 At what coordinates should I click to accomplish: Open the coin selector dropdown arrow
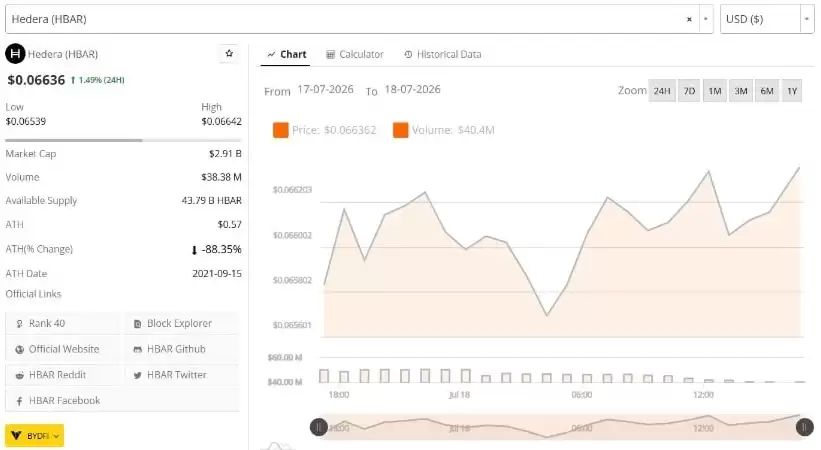[x=706, y=19]
